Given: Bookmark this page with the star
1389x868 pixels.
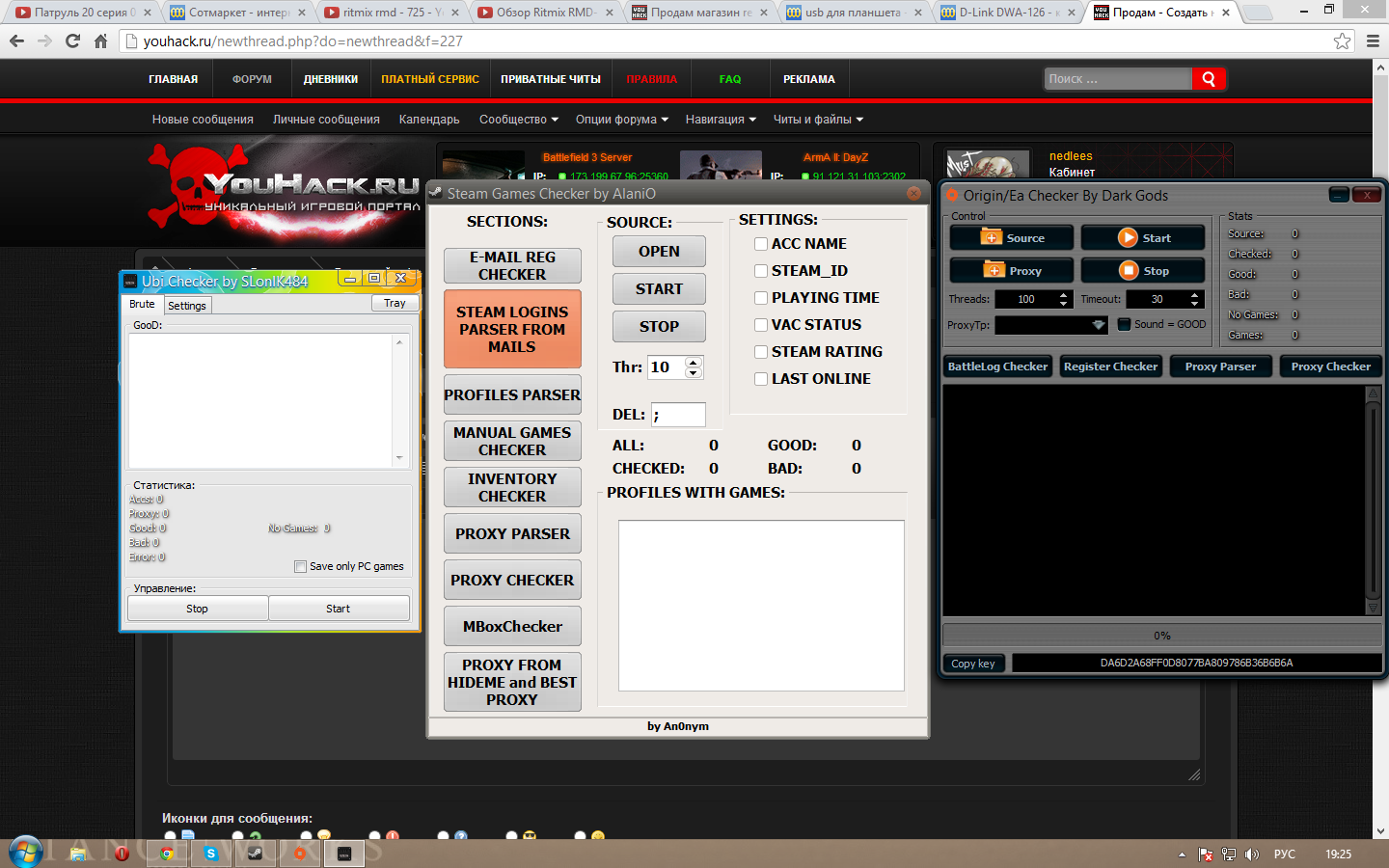Looking at the screenshot, I should [1342, 41].
